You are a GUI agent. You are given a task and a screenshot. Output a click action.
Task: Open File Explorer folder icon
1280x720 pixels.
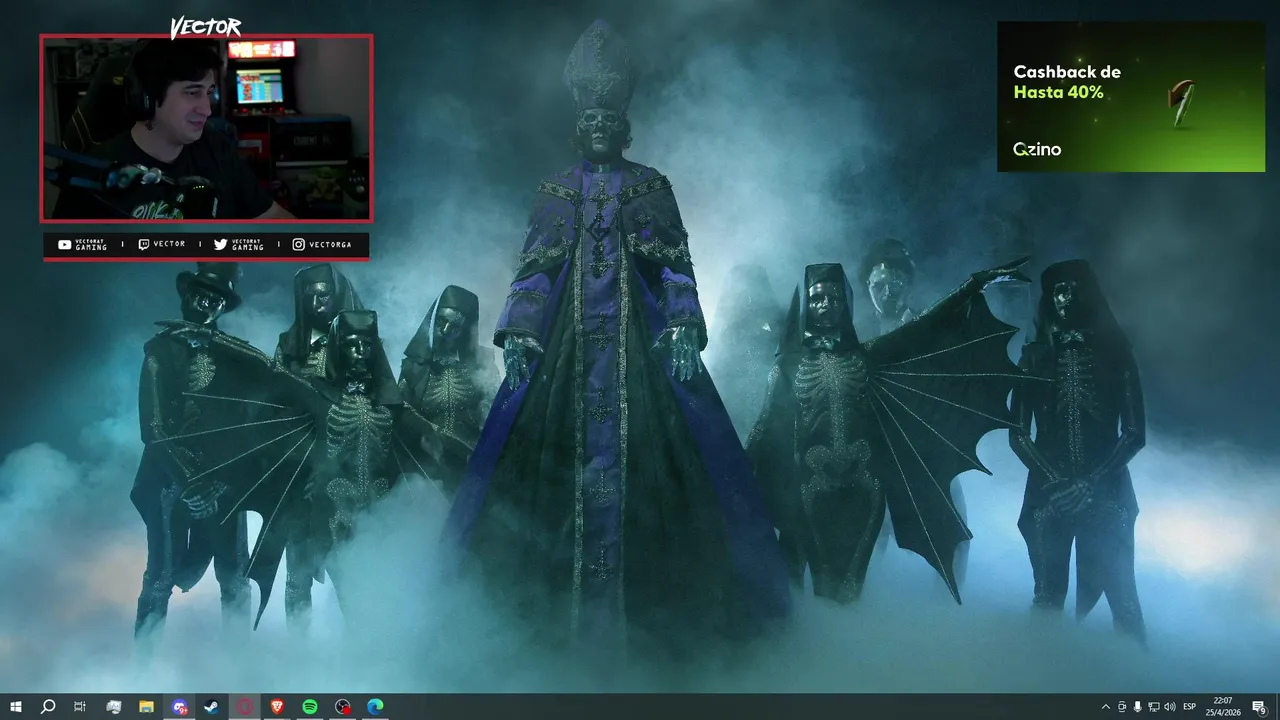click(x=146, y=707)
